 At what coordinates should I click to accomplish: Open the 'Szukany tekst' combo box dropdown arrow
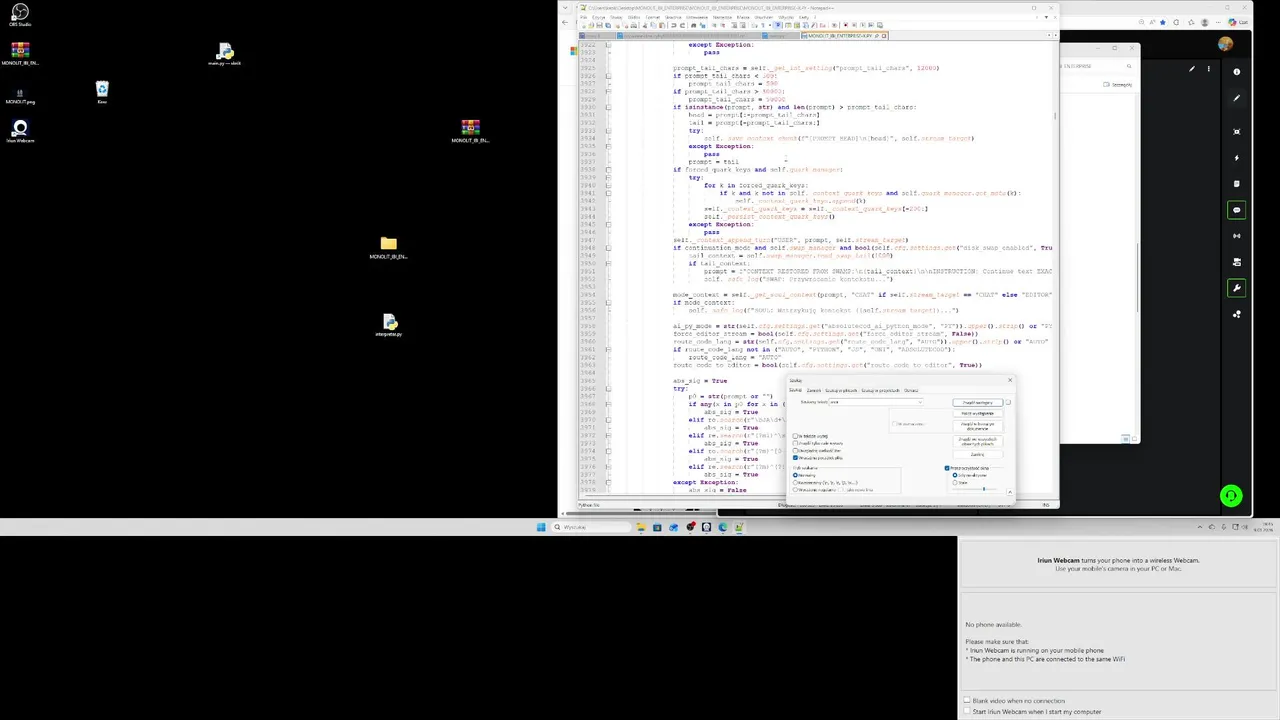(920, 402)
